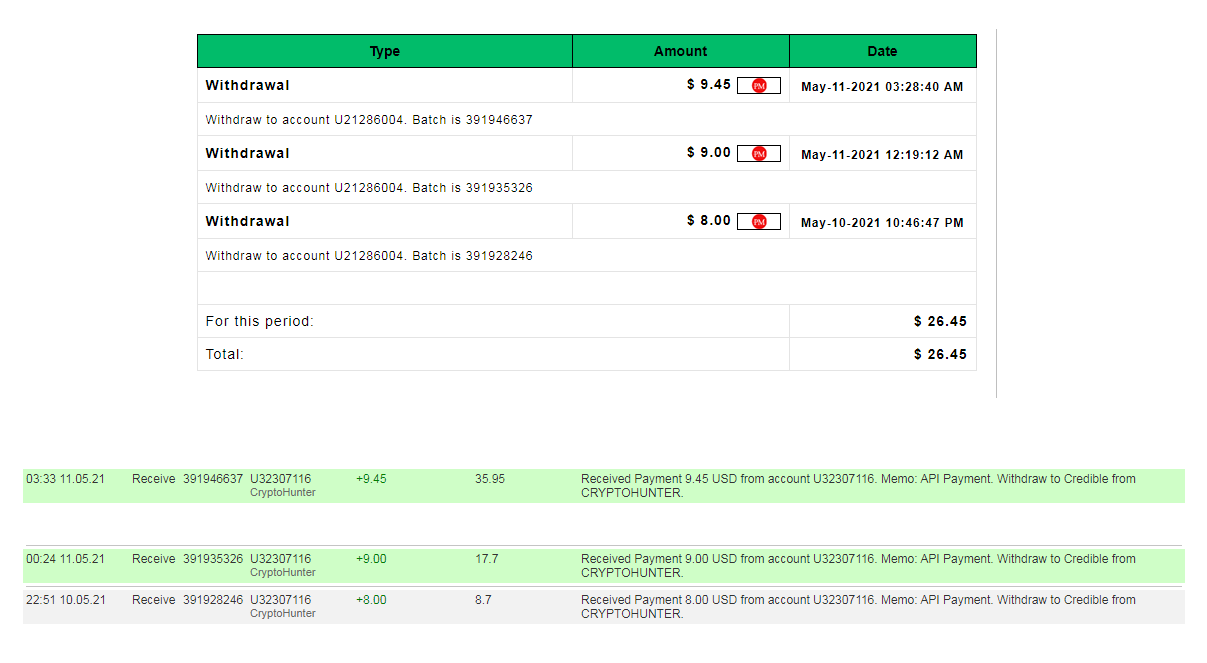Click date May-11-2021 12:19:12 AM
The width and height of the screenshot is (1207, 663).
point(882,155)
